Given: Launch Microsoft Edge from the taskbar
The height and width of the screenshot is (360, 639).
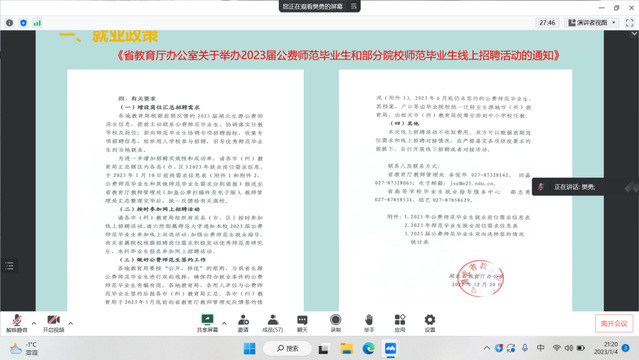Looking at the screenshot, I should point(368,349).
